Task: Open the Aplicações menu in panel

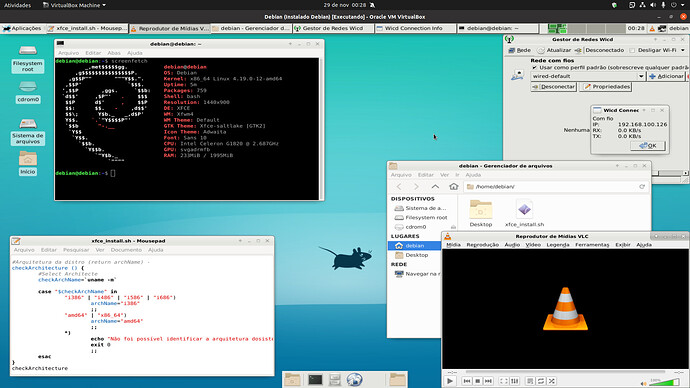Action: (x=22, y=28)
